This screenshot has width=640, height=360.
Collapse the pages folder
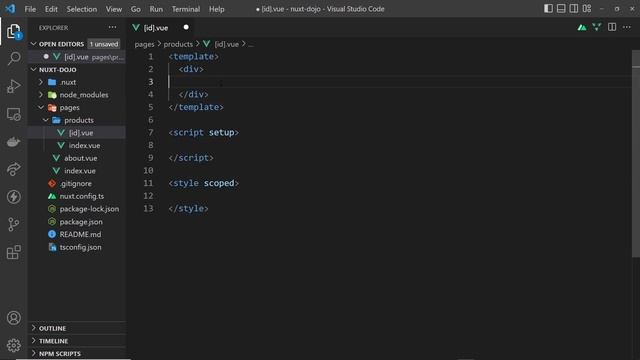41,107
